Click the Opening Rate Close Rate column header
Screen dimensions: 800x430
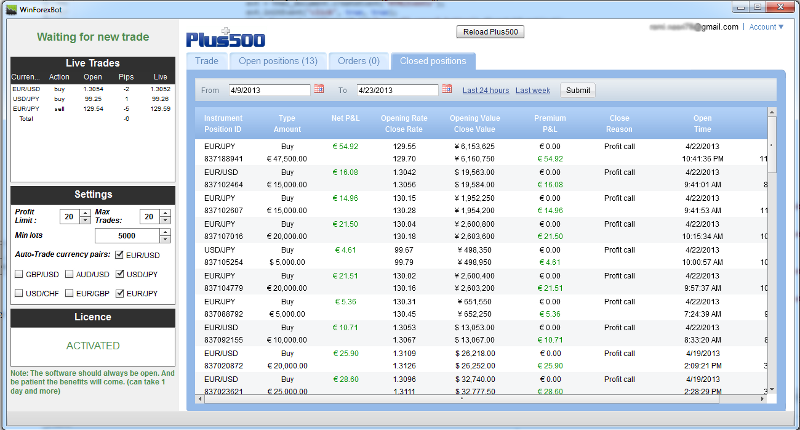coord(404,123)
